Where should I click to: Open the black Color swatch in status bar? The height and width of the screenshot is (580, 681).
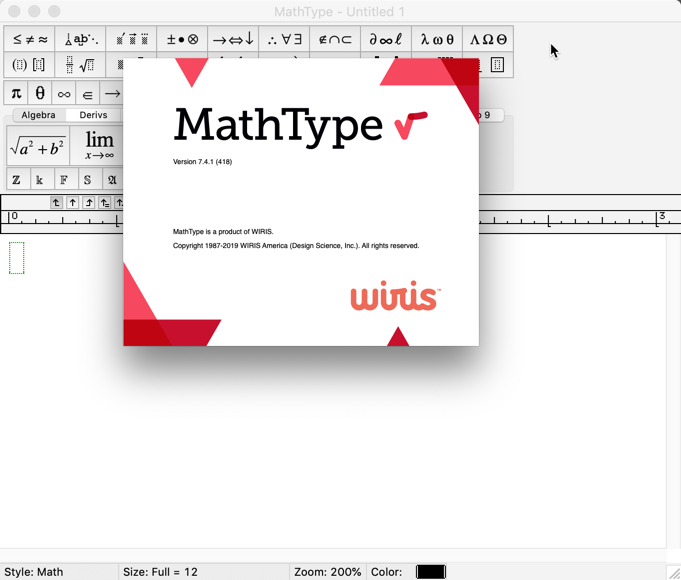pyautogui.click(x=431, y=572)
